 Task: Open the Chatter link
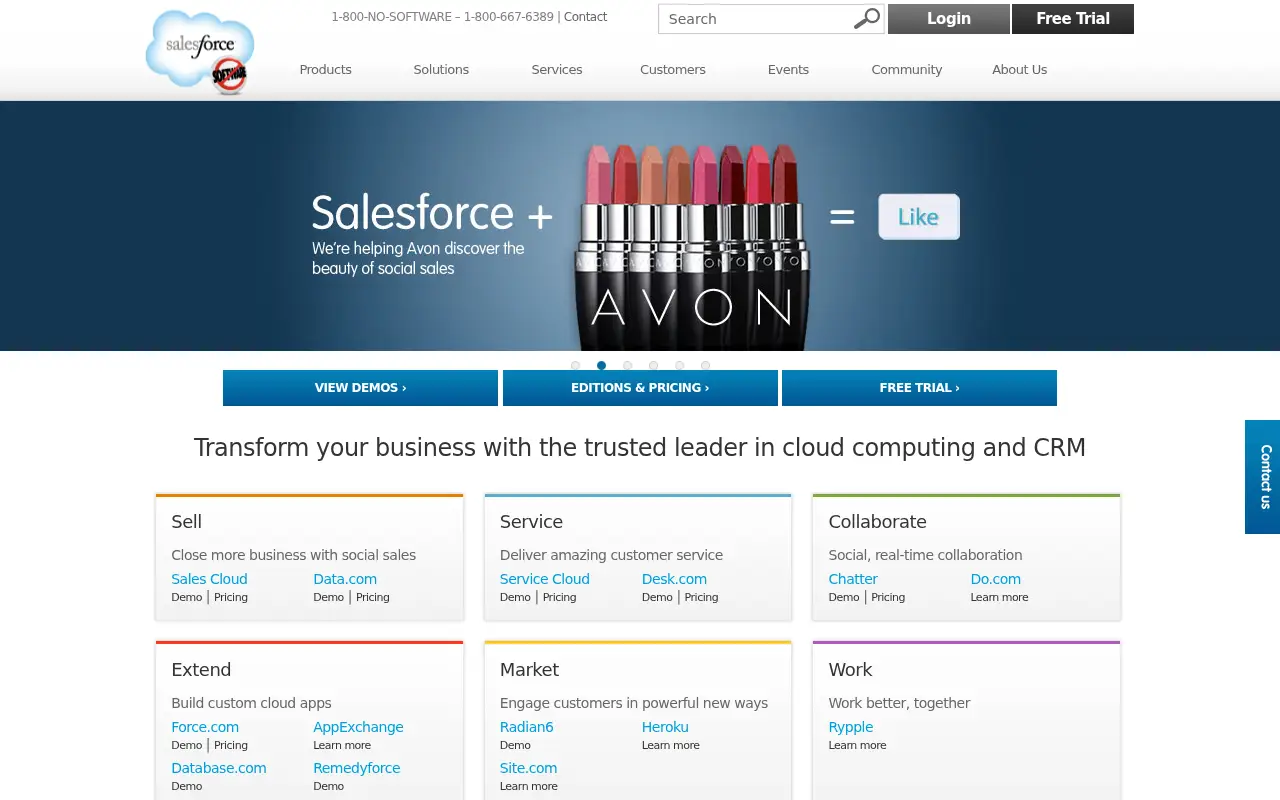[x=853, y=579]
